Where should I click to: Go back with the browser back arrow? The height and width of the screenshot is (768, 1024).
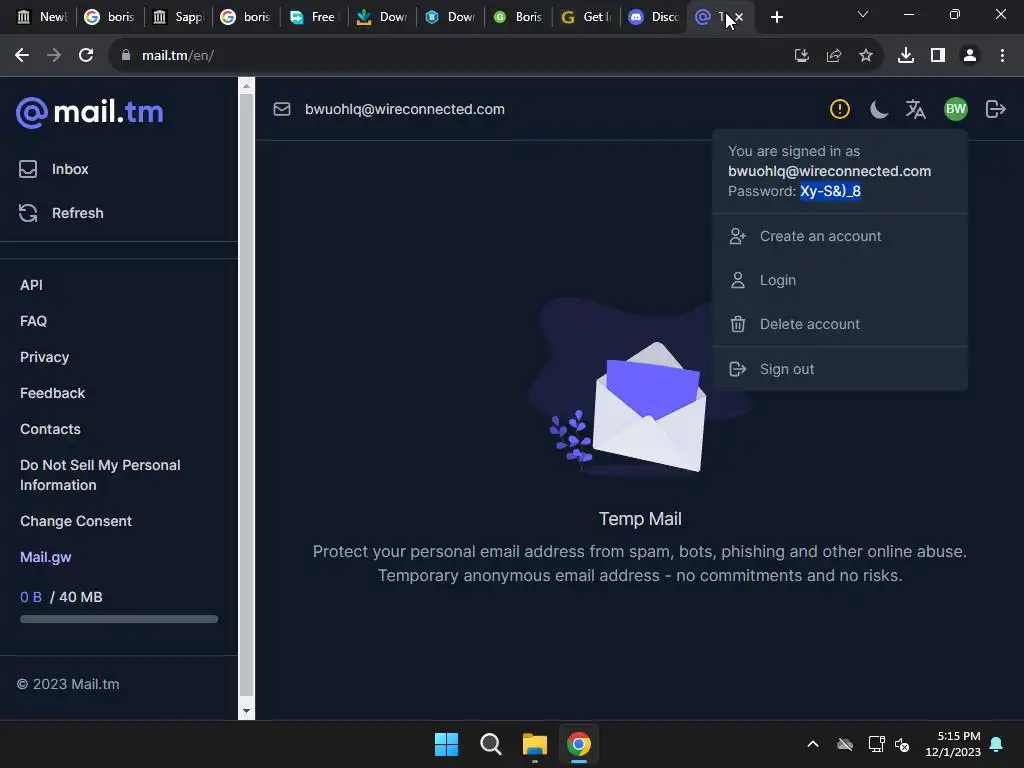point(22,56)
